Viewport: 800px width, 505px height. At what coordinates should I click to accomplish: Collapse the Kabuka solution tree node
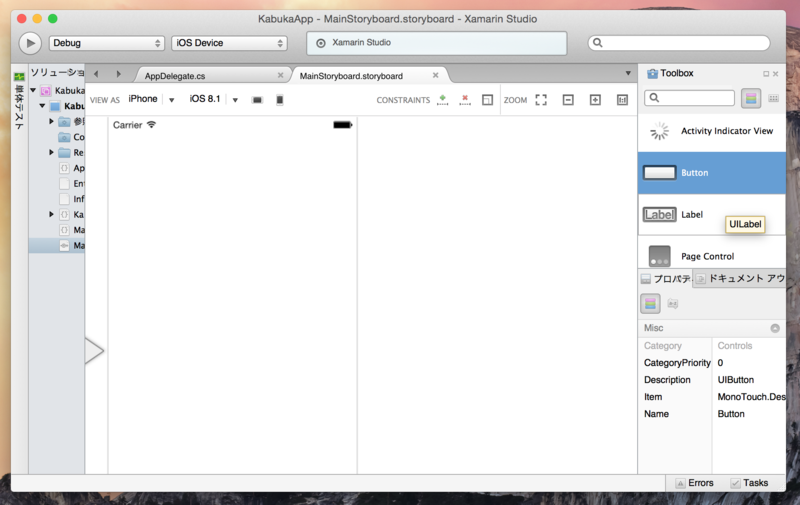coord(33,90)
